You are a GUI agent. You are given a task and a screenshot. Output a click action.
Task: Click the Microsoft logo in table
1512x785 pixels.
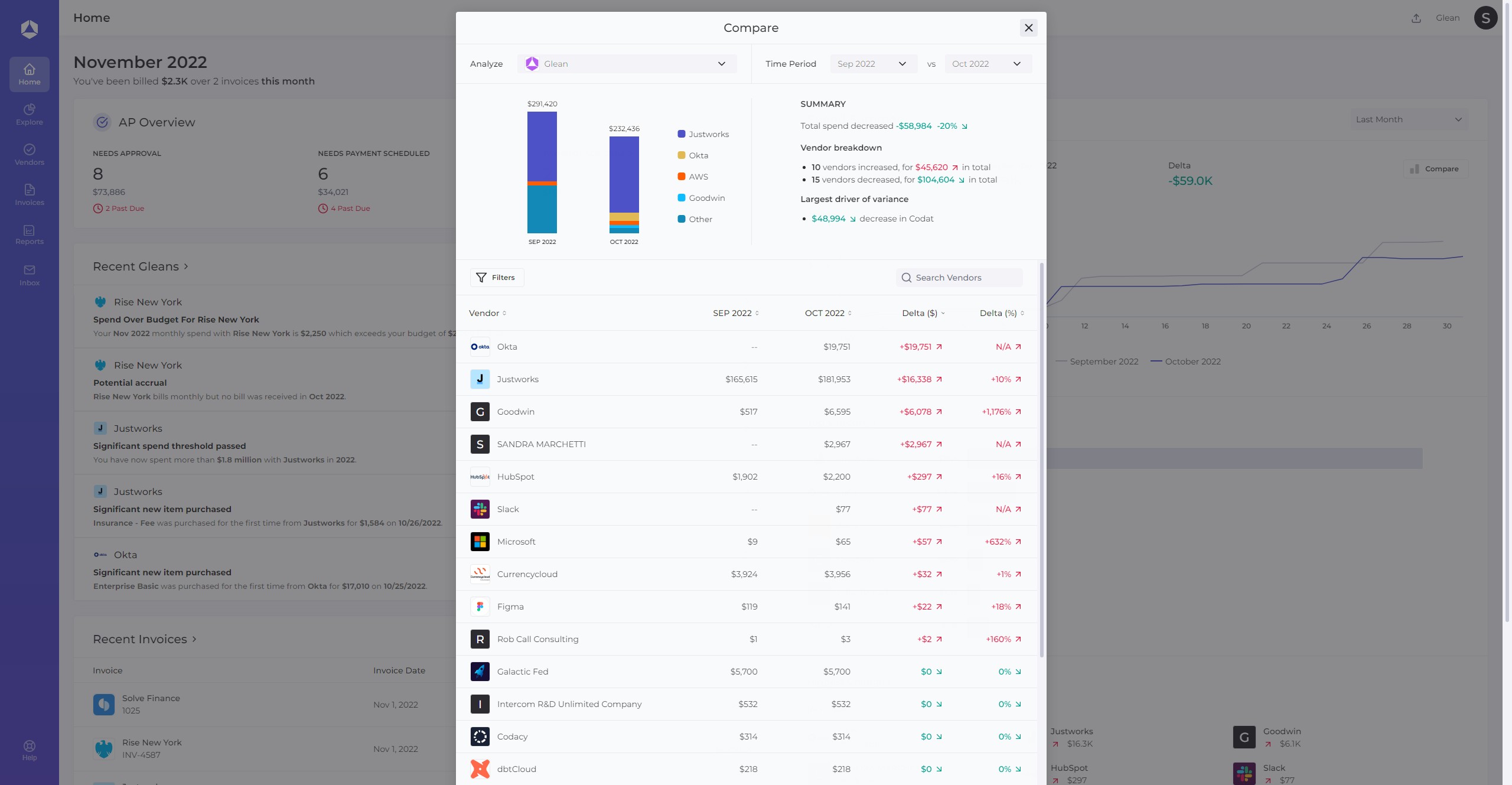tap(480, 542)
